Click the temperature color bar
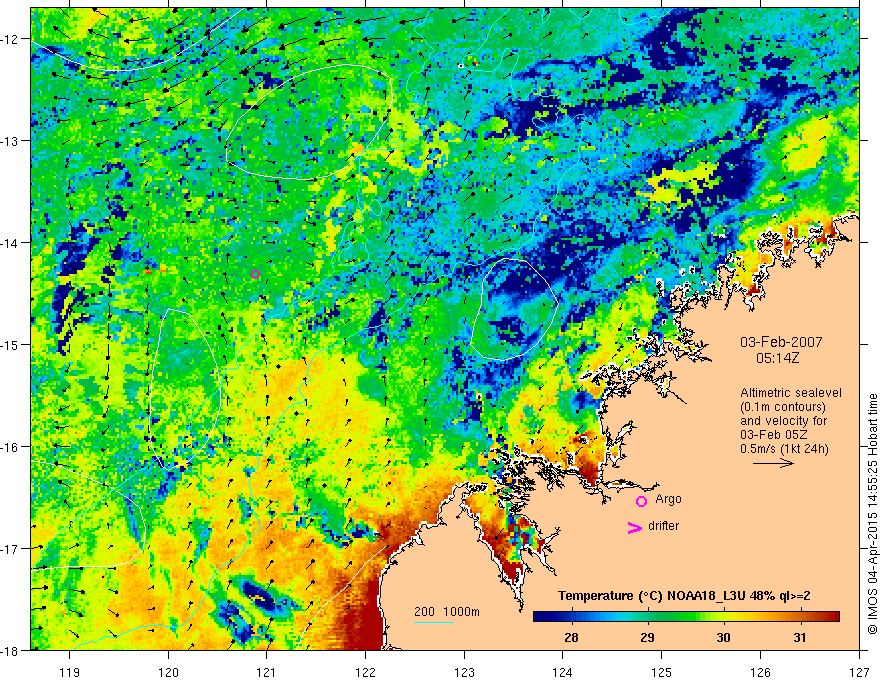Screen dimensions: 880x680 click(686, 616)
